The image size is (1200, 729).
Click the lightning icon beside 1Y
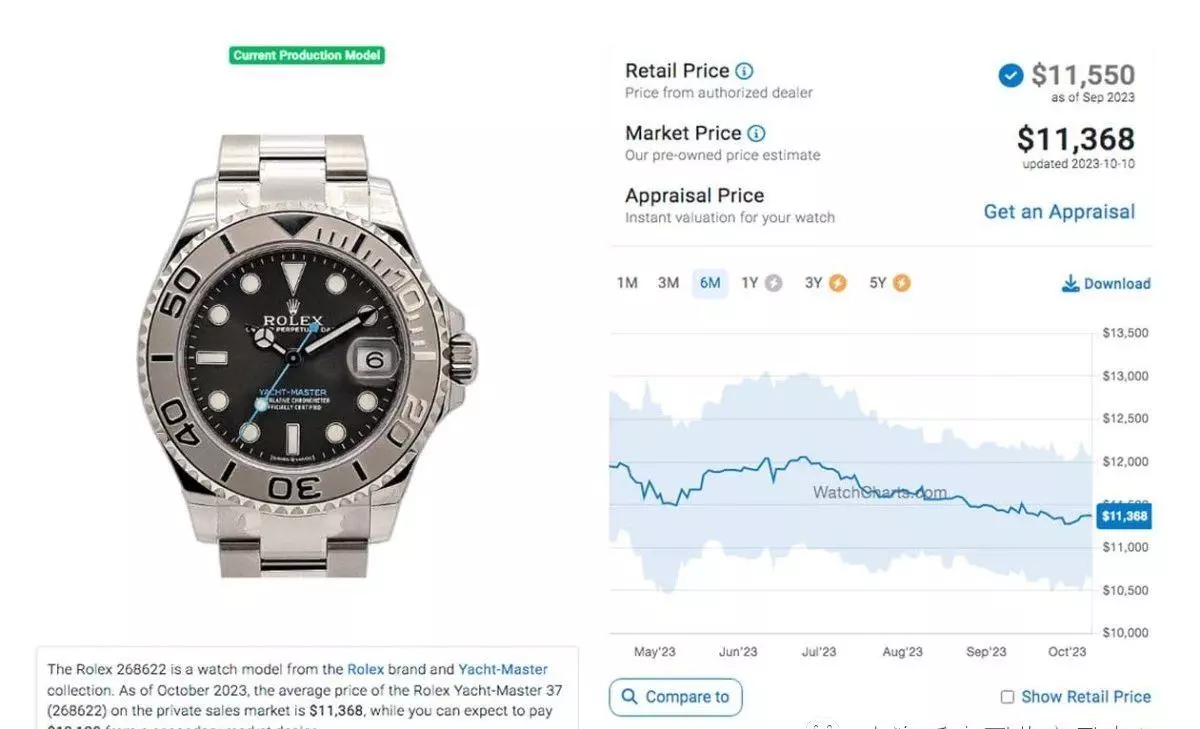pos(773,283)
